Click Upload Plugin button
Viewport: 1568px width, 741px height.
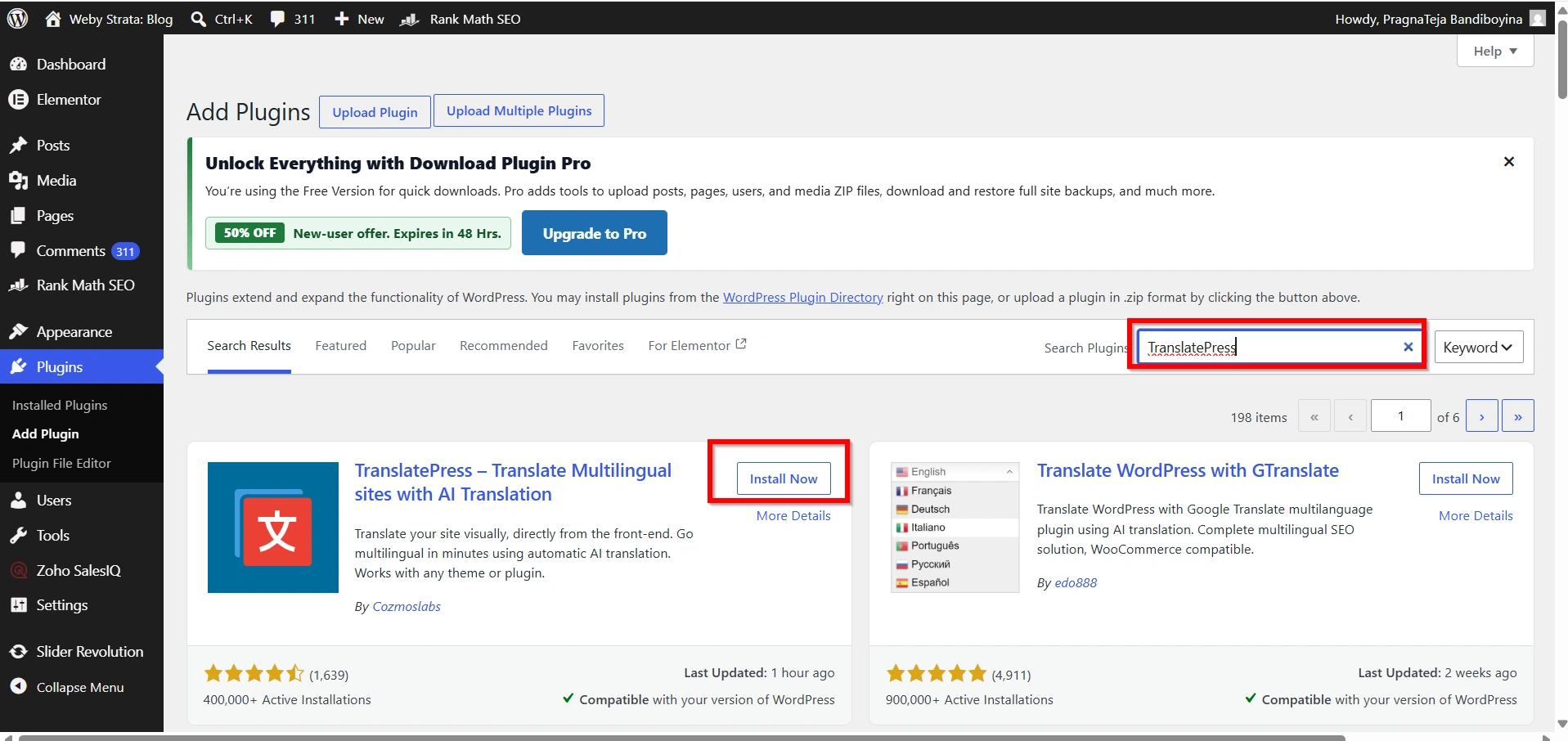(375, 112)
